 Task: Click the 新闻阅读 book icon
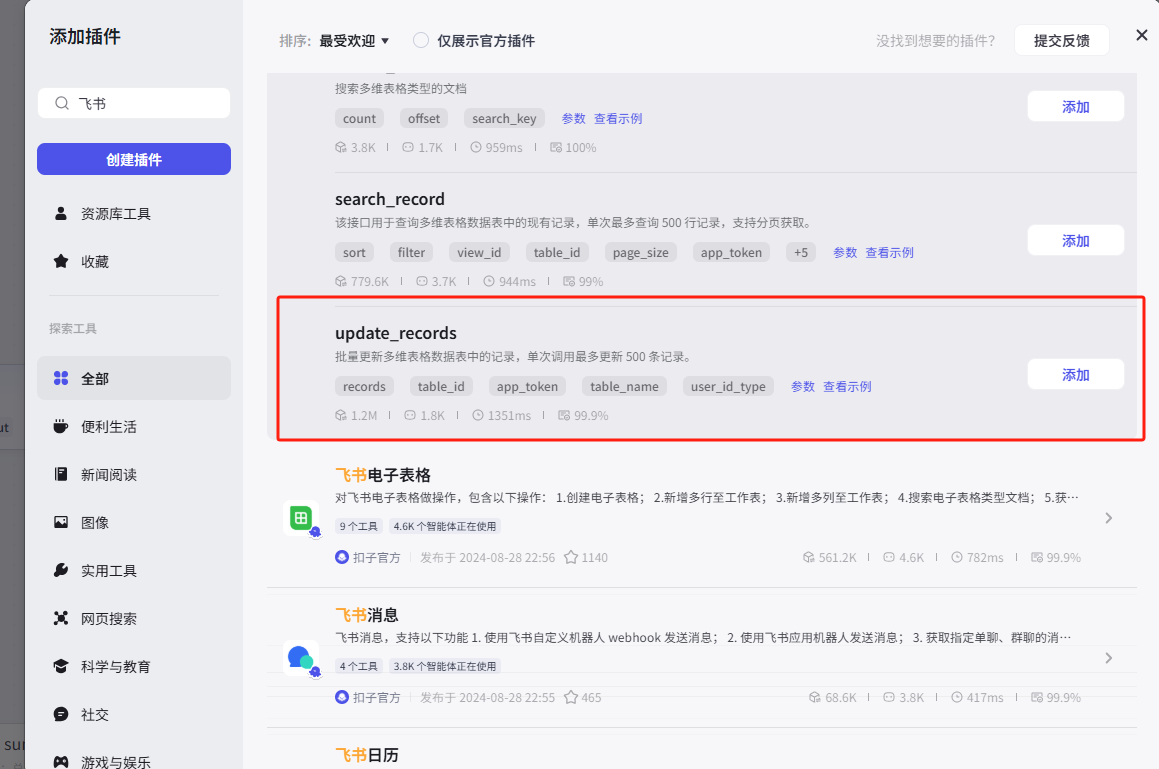[61, 474]
